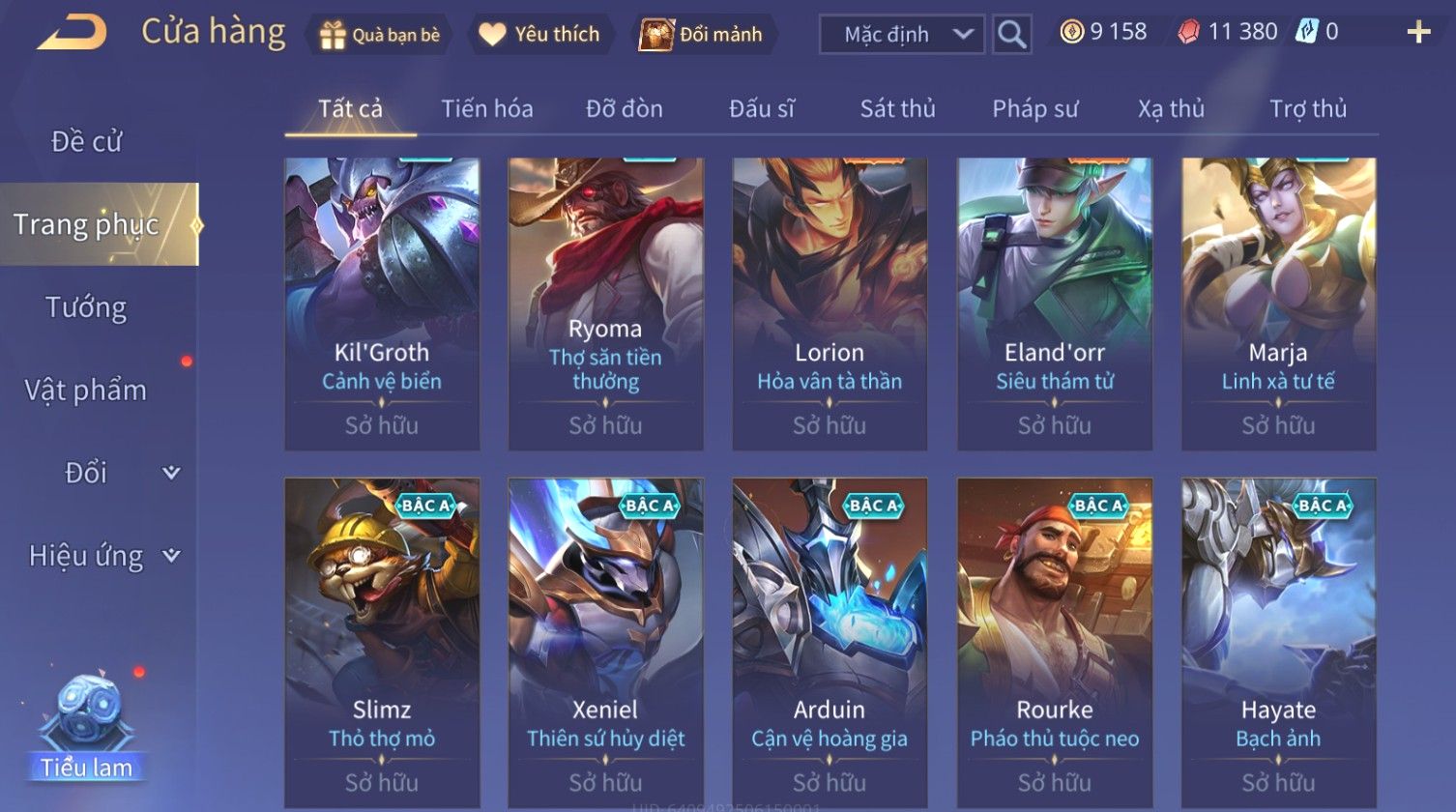Select the Tiến hóa tab

coord(487,109)
